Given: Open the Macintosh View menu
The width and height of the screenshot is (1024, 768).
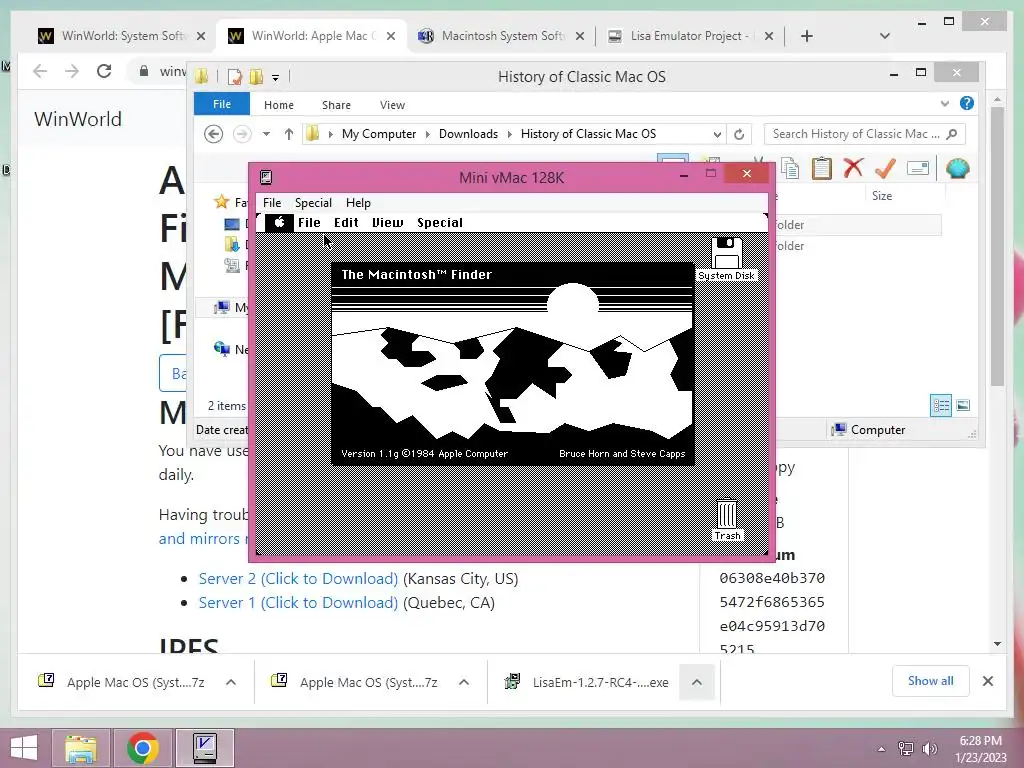Looking at the screenshot, I should click(x=388, y=223).
